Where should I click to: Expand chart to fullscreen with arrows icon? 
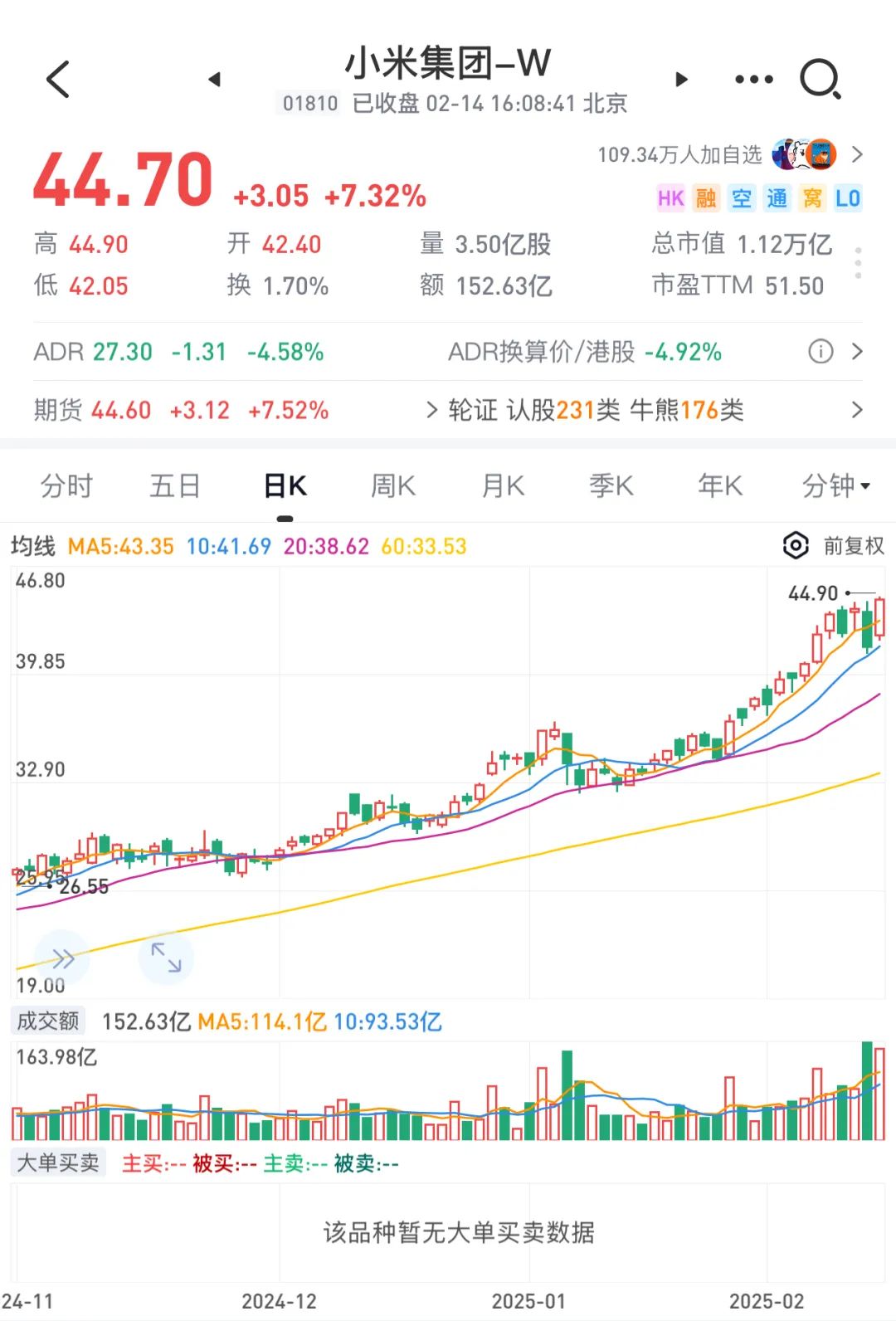(166, 957)
